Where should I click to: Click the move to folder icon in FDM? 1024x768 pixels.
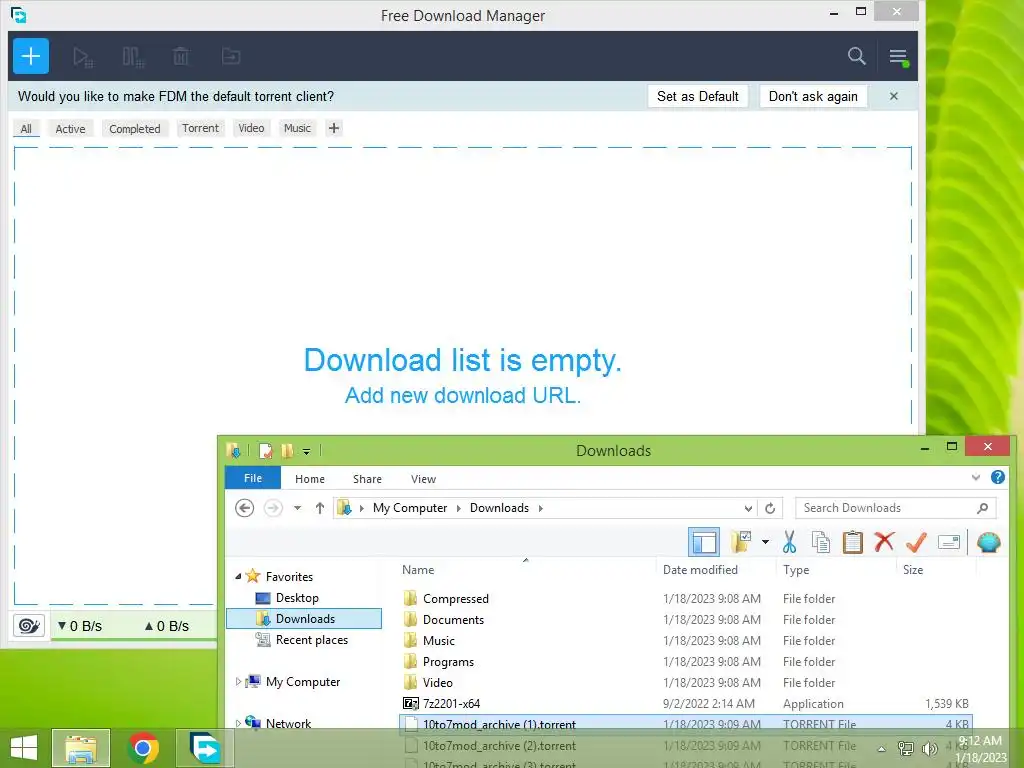tap(231, 57)
